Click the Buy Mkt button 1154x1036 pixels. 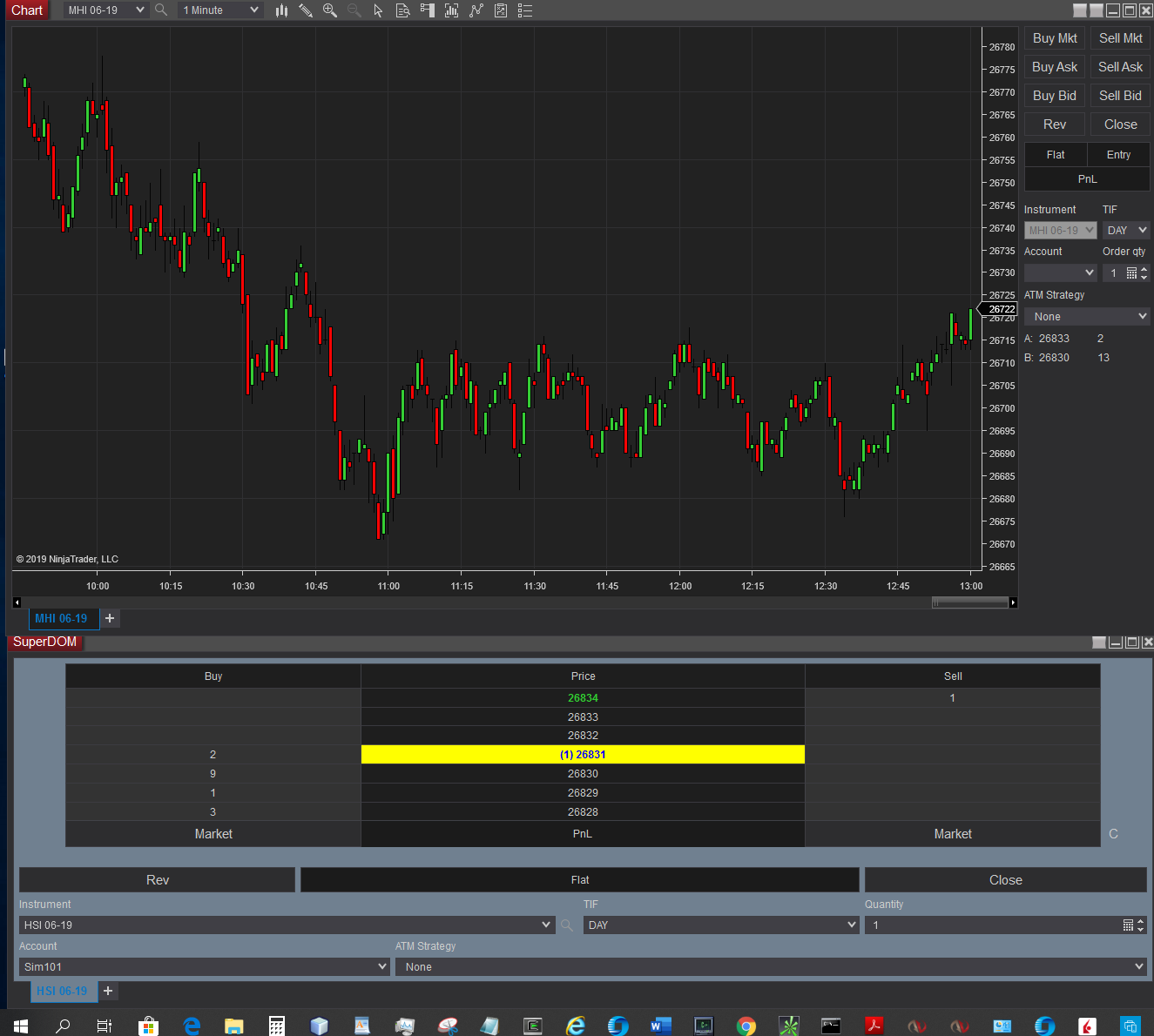coord(1055,38)
